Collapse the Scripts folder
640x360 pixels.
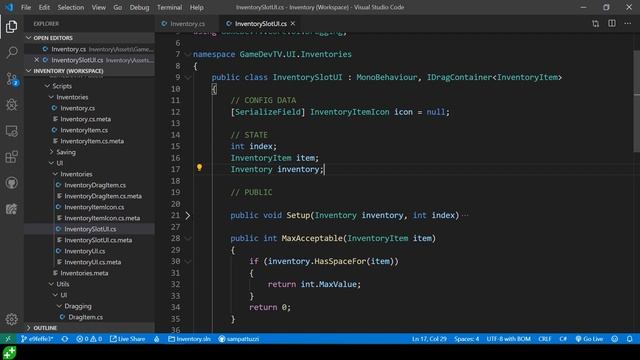click(x=47, y=86)
